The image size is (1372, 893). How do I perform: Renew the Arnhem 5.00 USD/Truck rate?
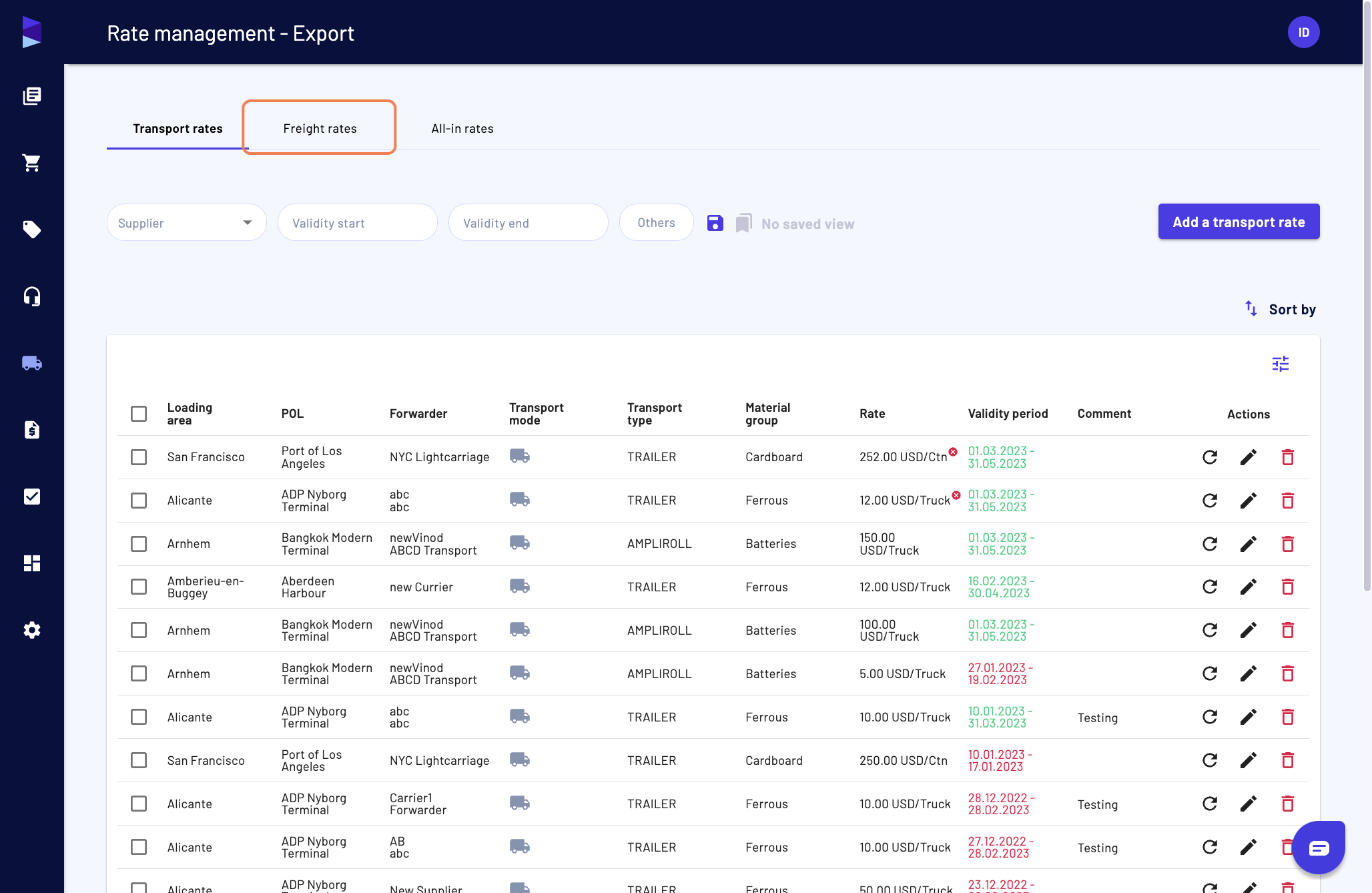click(x=1210, y=673)
